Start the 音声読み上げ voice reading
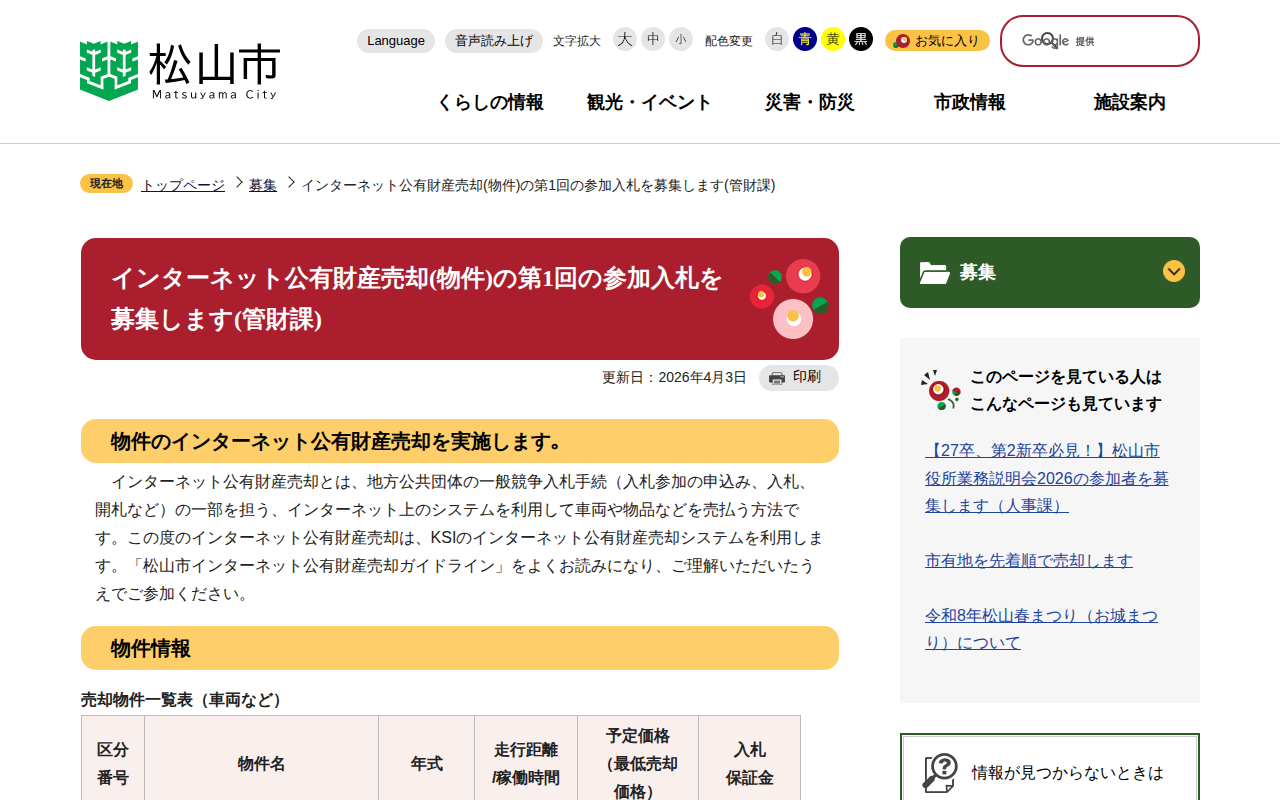Screen dimensions: 1280x800 click(494, 41)
